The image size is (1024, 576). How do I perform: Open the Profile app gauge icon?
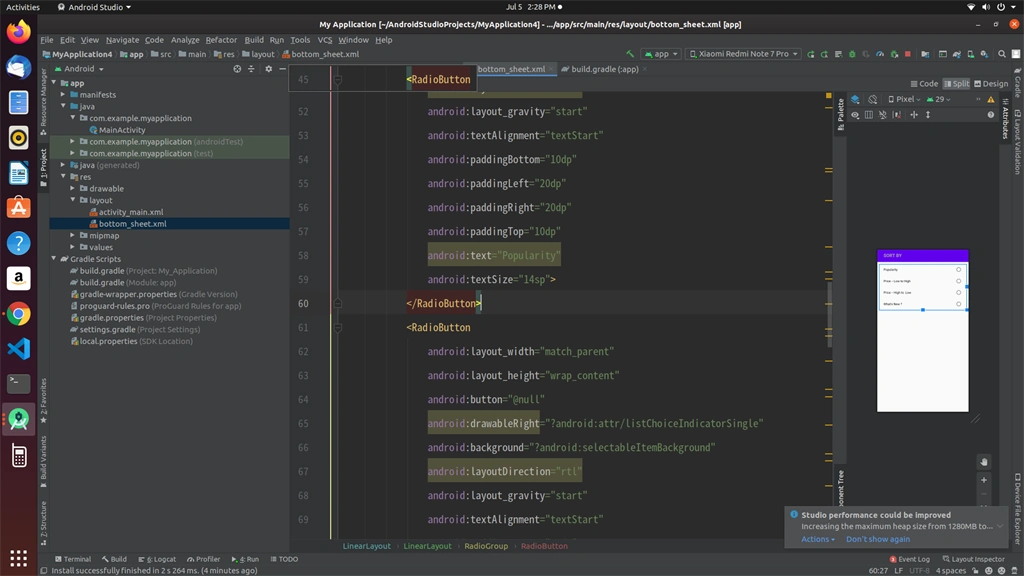(880, 54)
